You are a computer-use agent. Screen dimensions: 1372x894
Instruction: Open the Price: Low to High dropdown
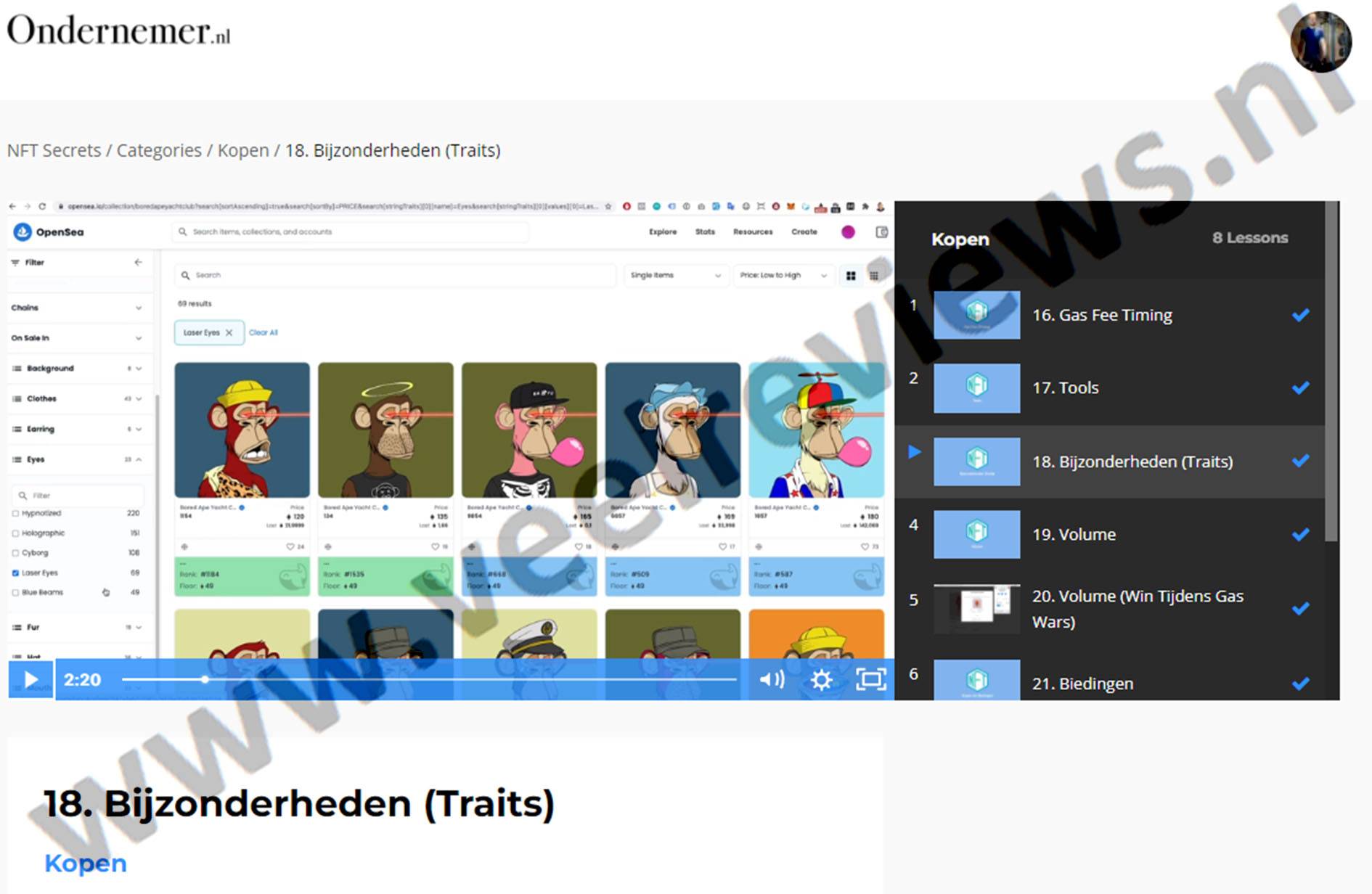(x=783, y=276)
